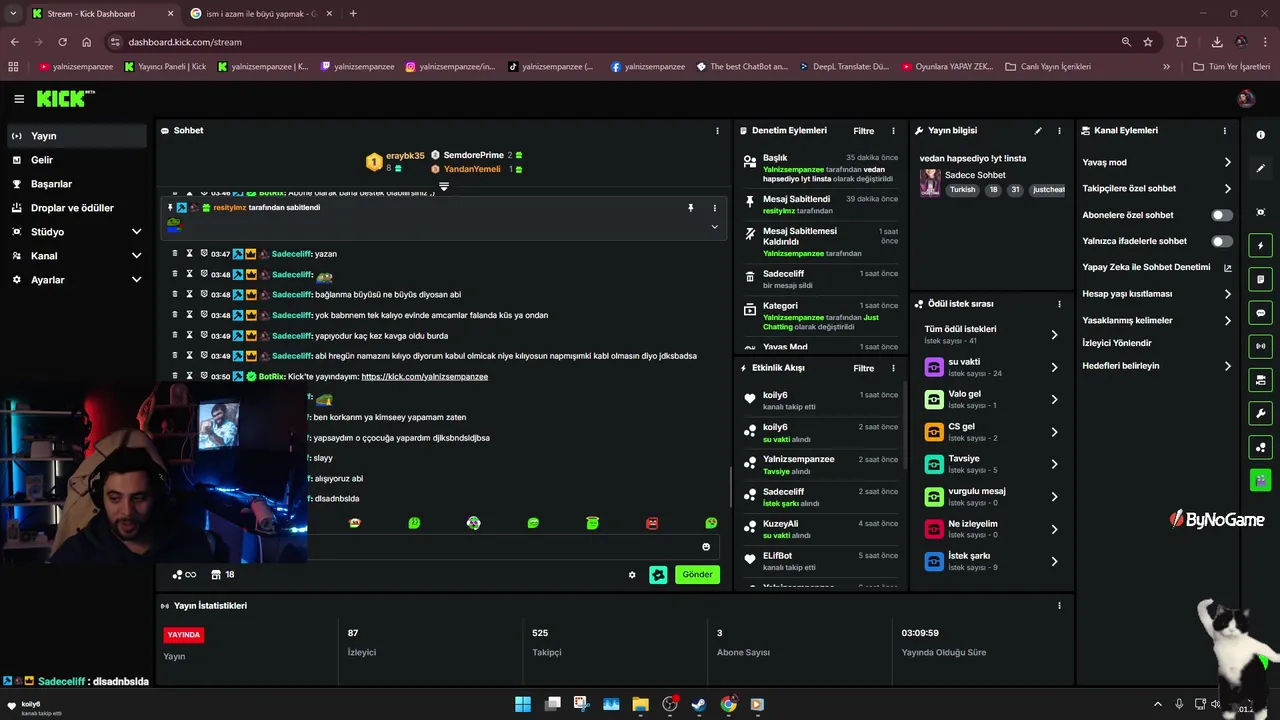Image resolution: width=1280 pixels, height=720 pixels.
Task: Open kick.com/yalnizsempanzee link in chat
Action: pos(424,377)
